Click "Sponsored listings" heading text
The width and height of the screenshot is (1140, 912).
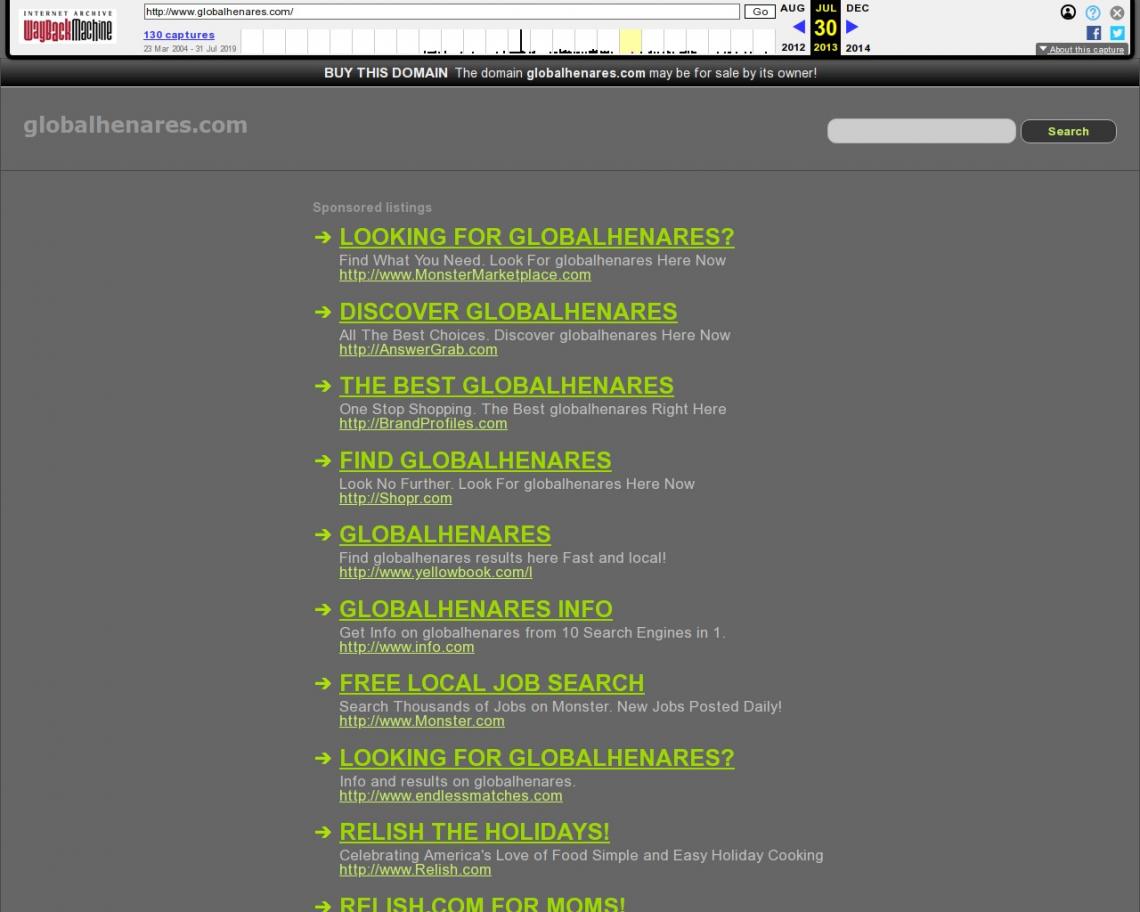tap(372, 208)
